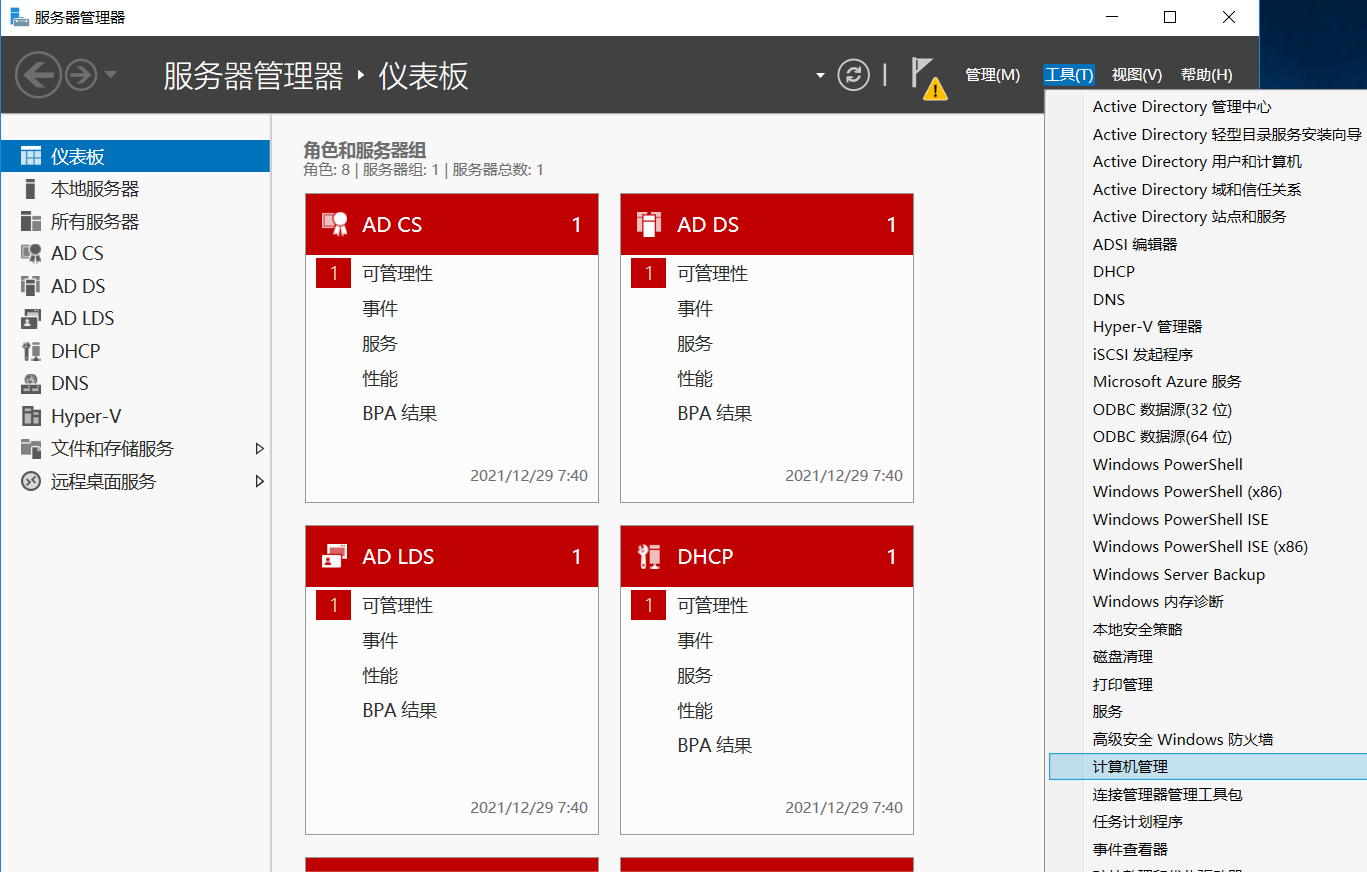
Task: Click the 所有服务器 sidebar icon
Action: (x=32, y=221)
